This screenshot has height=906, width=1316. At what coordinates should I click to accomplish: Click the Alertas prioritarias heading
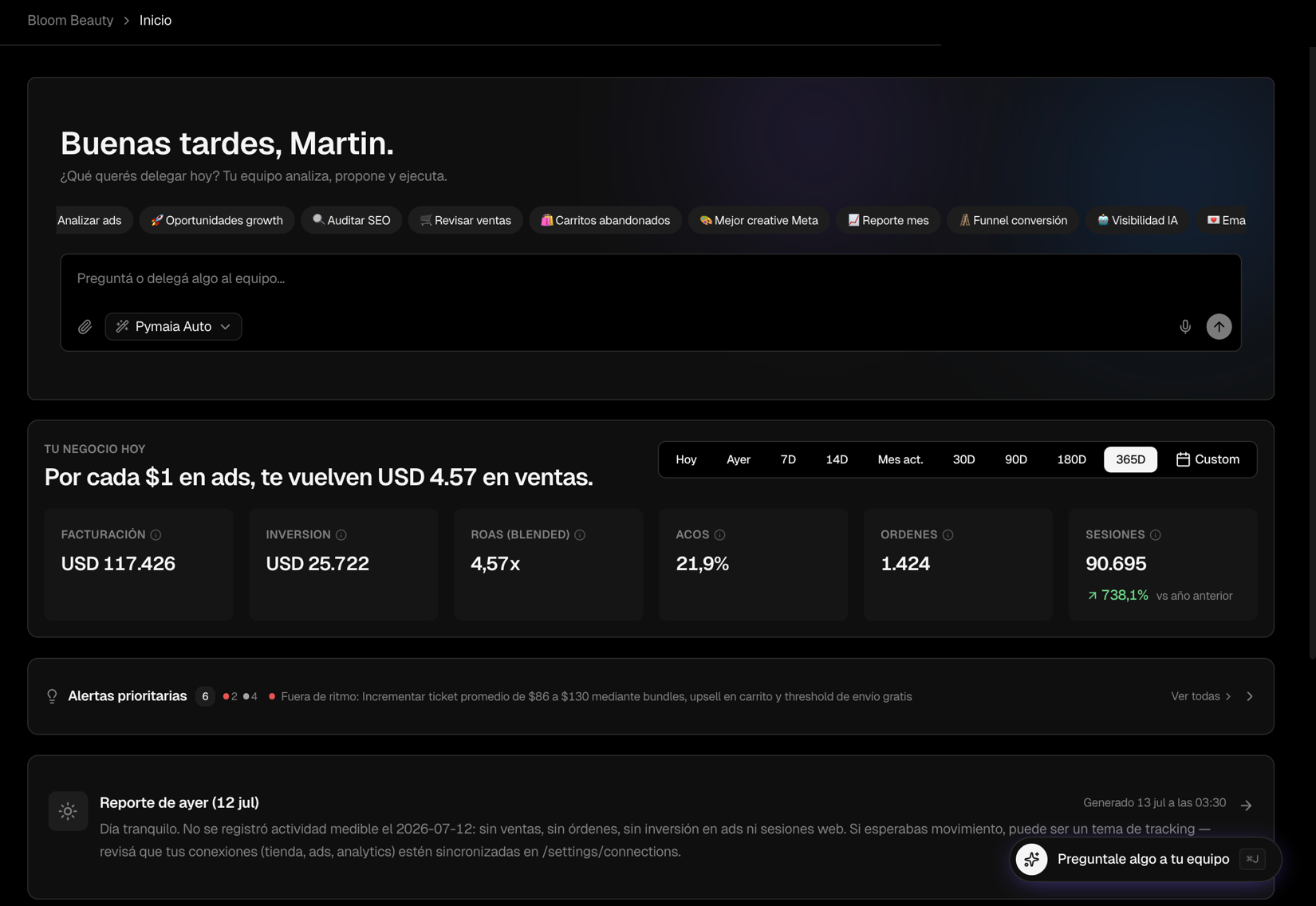pos(128,696)
